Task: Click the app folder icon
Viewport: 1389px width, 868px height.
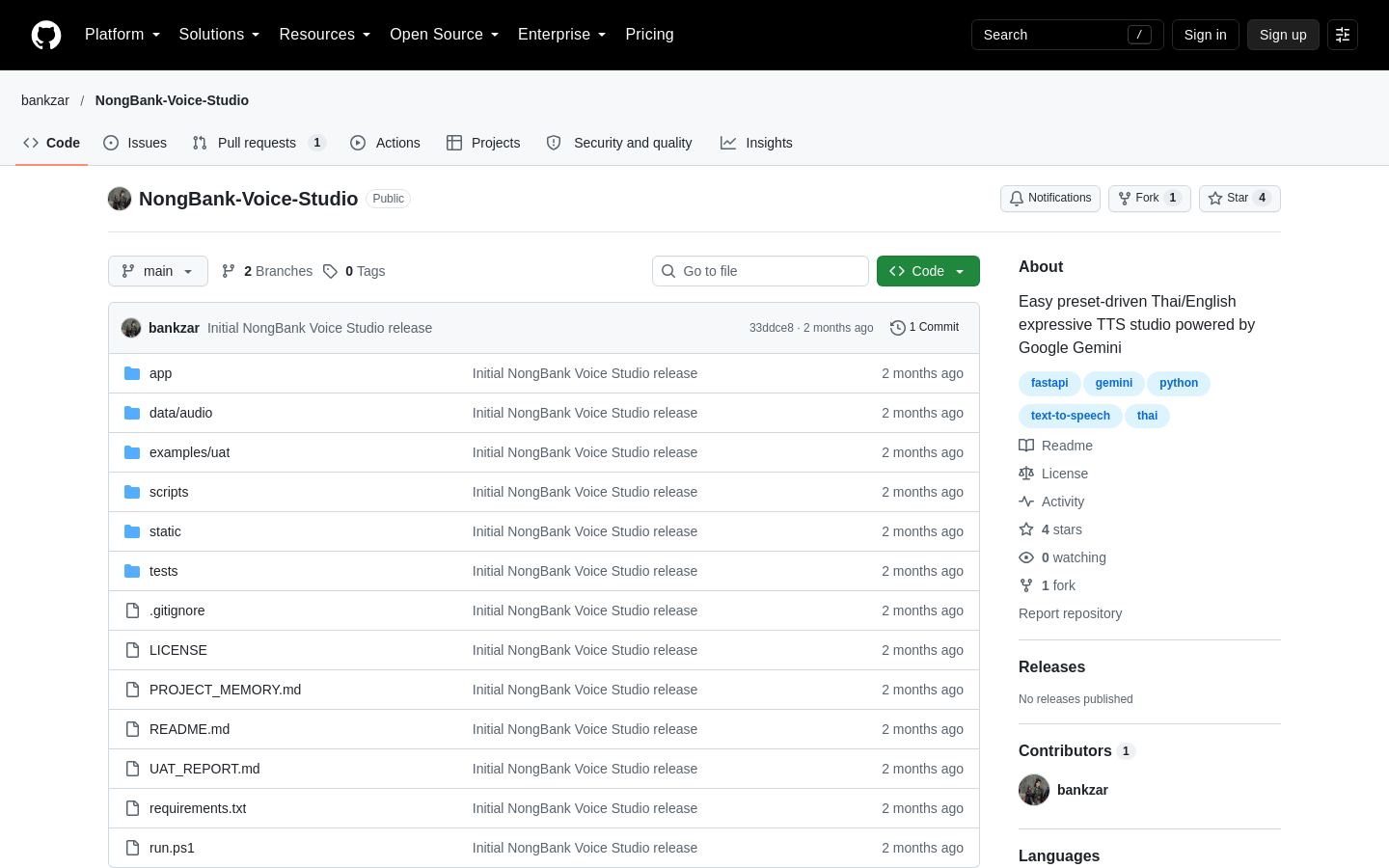Action: pos(132,373)
